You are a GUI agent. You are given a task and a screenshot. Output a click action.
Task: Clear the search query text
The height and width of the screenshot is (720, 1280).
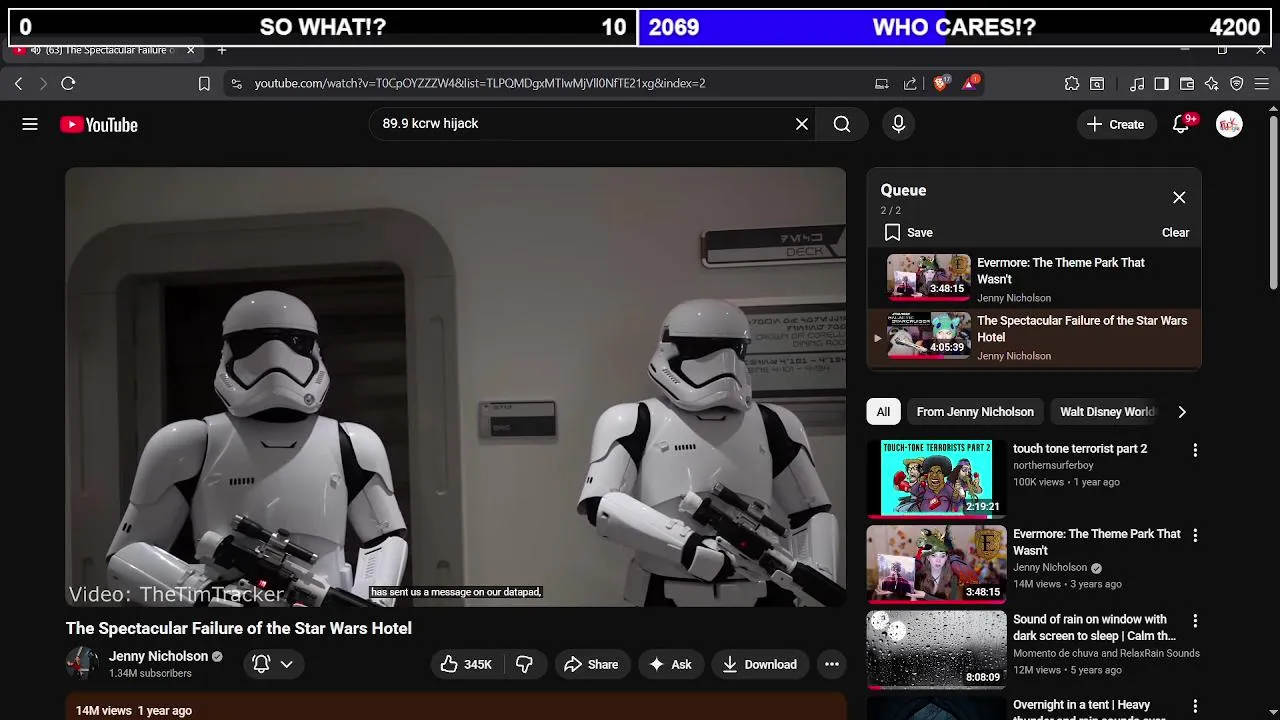[802, 124]
